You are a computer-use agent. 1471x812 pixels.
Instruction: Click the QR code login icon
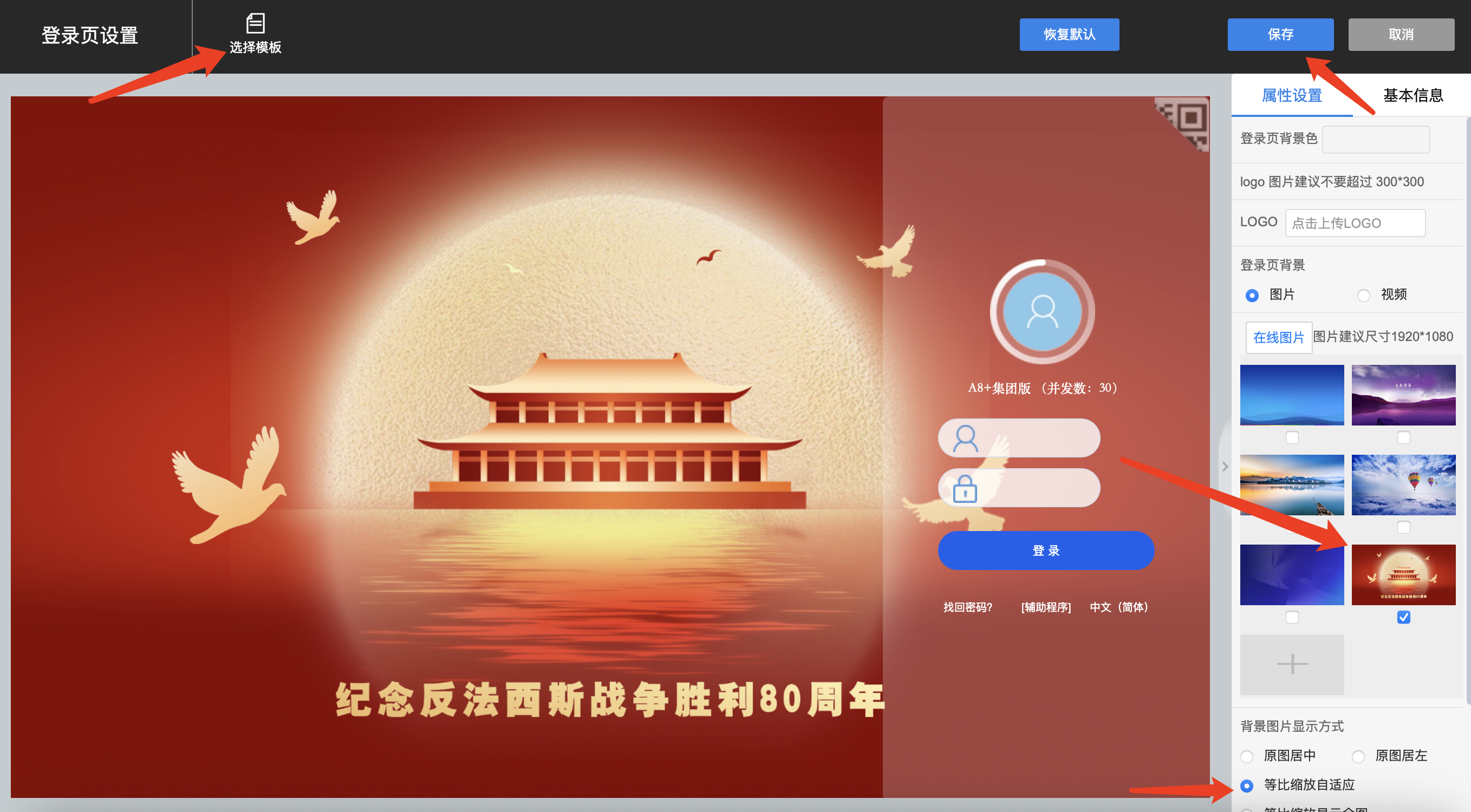click(1184, 123)
